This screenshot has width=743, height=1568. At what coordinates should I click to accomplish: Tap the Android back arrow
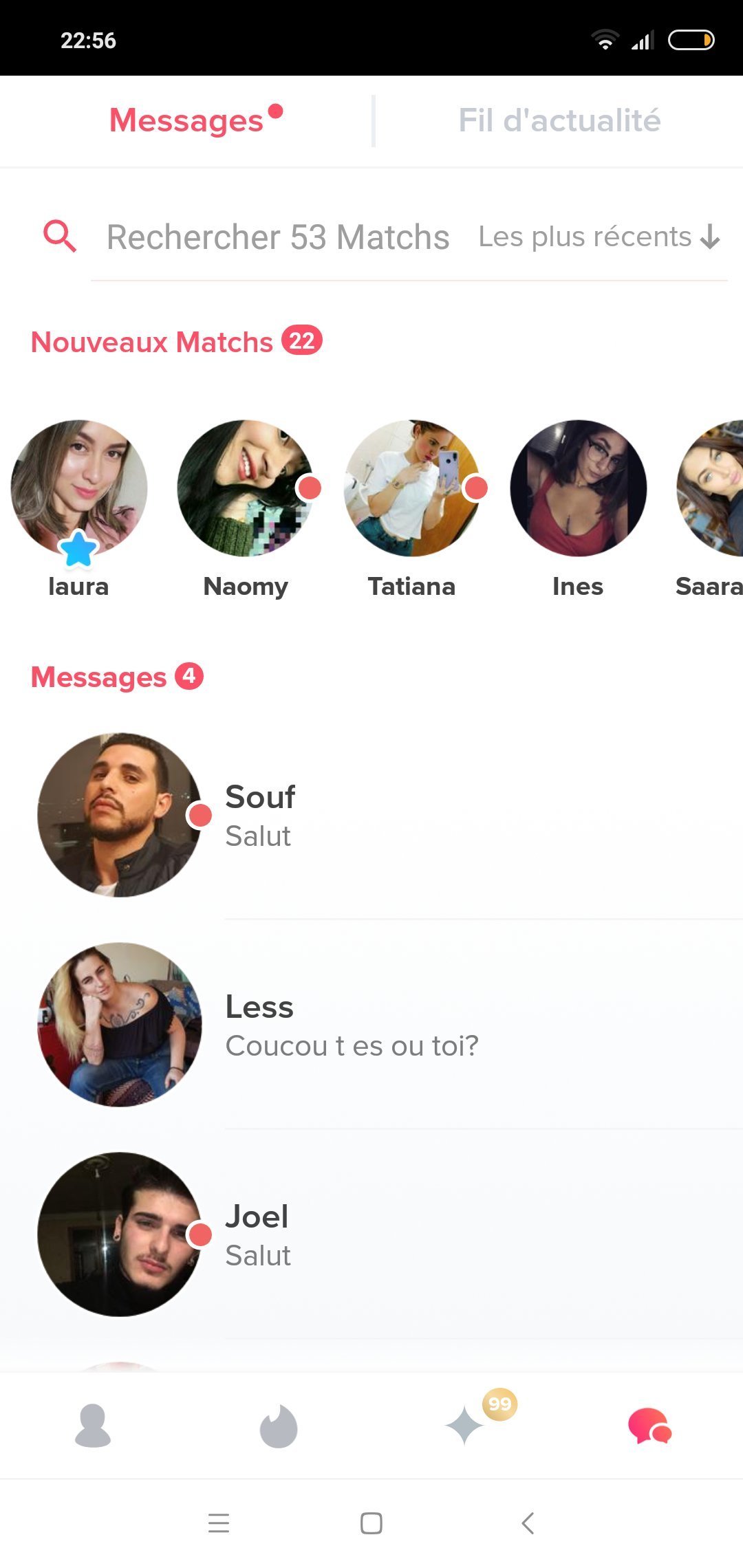click(x=528, y=1523)
